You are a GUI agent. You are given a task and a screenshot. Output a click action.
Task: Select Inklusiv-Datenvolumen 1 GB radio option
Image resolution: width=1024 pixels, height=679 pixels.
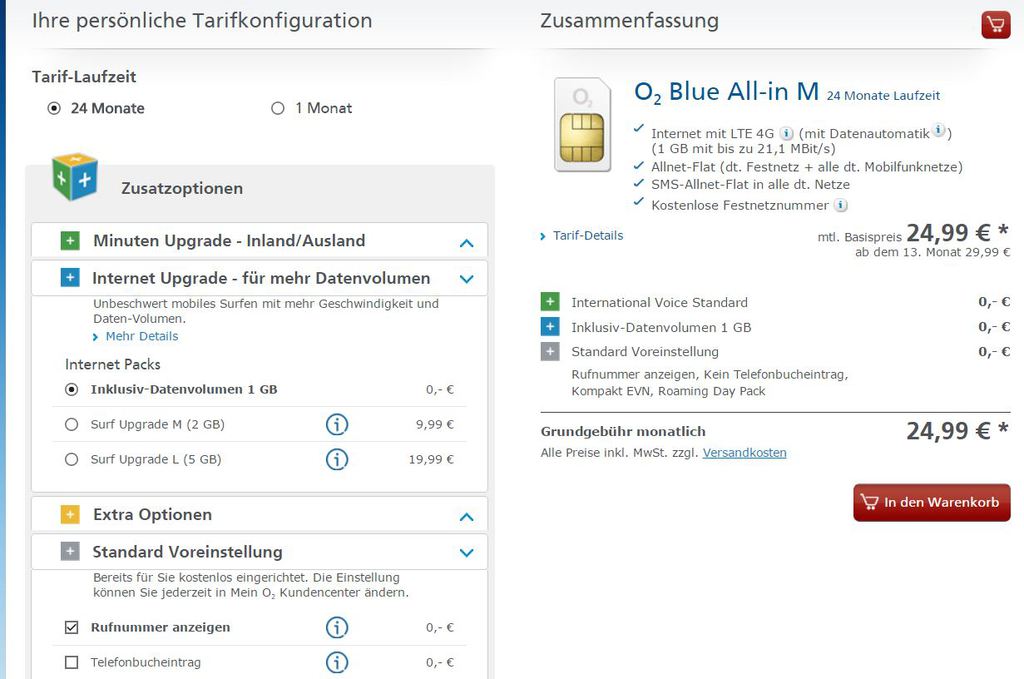click(x=72, y=390)
